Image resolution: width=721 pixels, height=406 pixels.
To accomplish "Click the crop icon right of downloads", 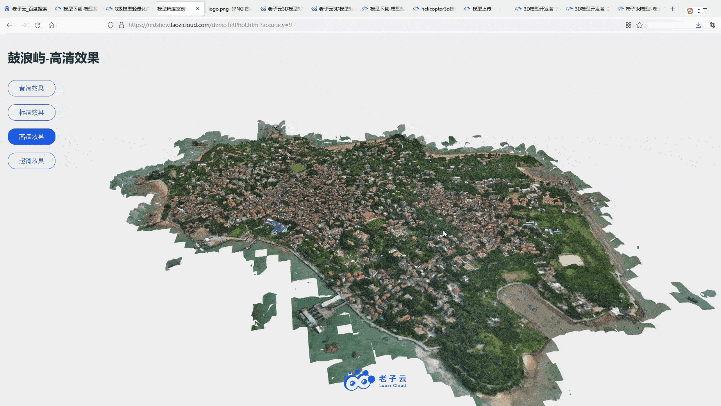I will click(x=712, y=25).
